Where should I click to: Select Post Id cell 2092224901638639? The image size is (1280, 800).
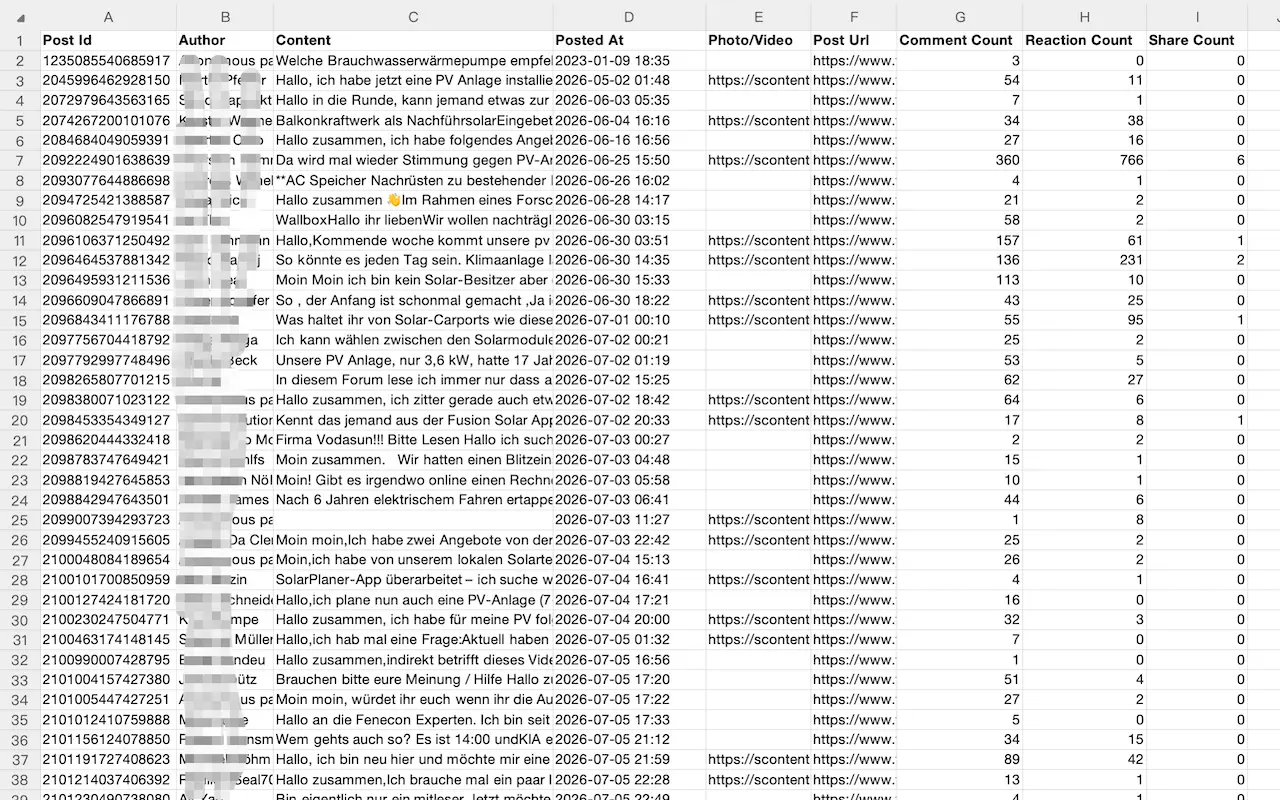click(x=108, y=160)
